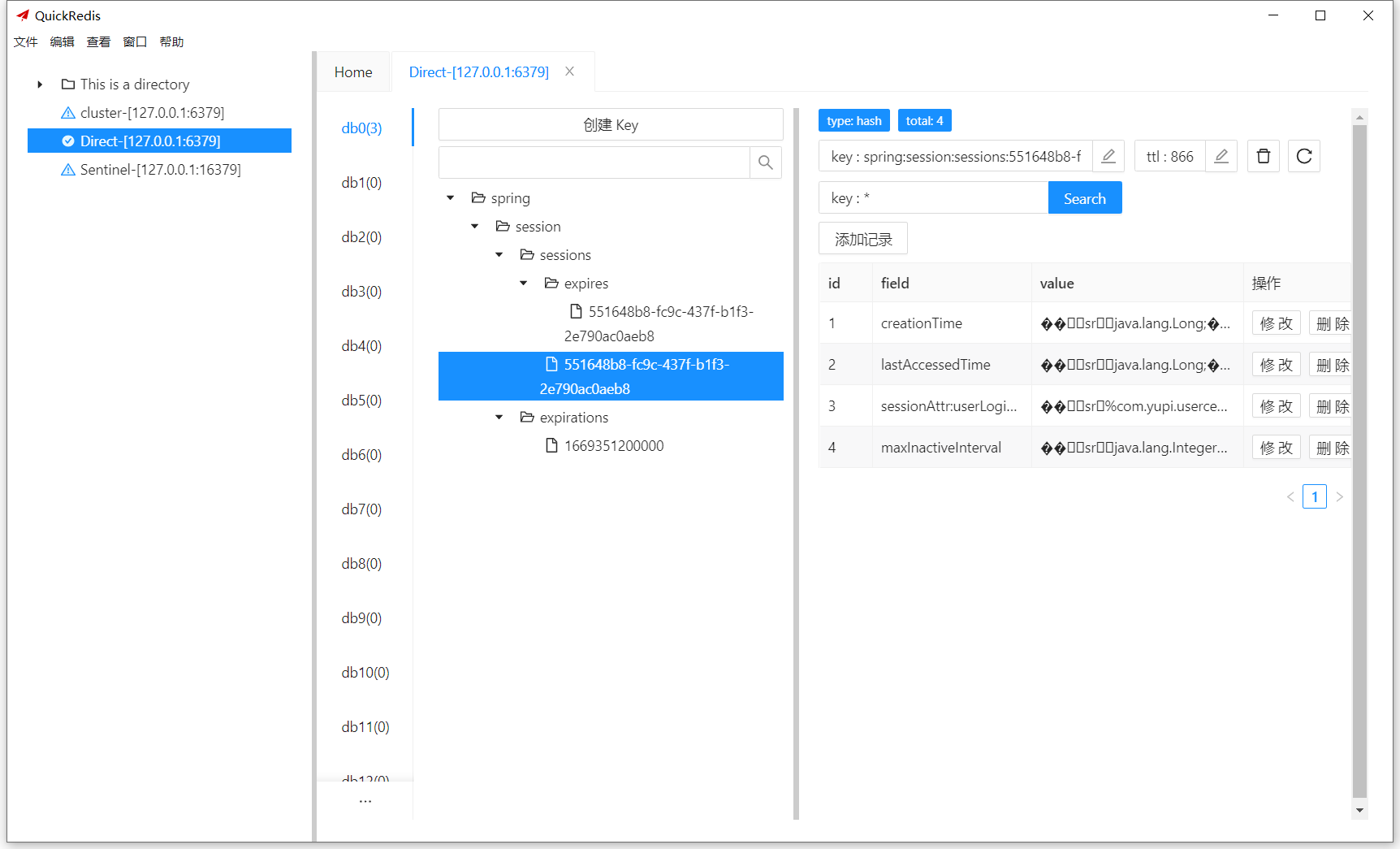Click the ttl value field
The image size is (1400, 849).
1170,156
